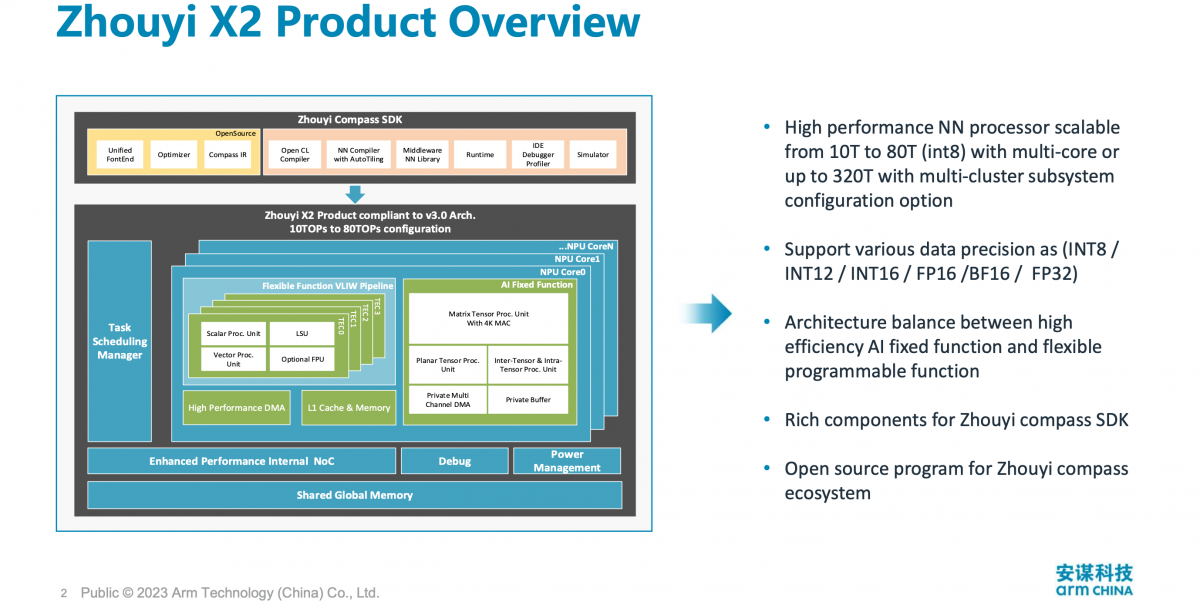Click the bullet starting "Architecture balance between"
Viewport: 1200px width, 605px height.
coord(943,346)
